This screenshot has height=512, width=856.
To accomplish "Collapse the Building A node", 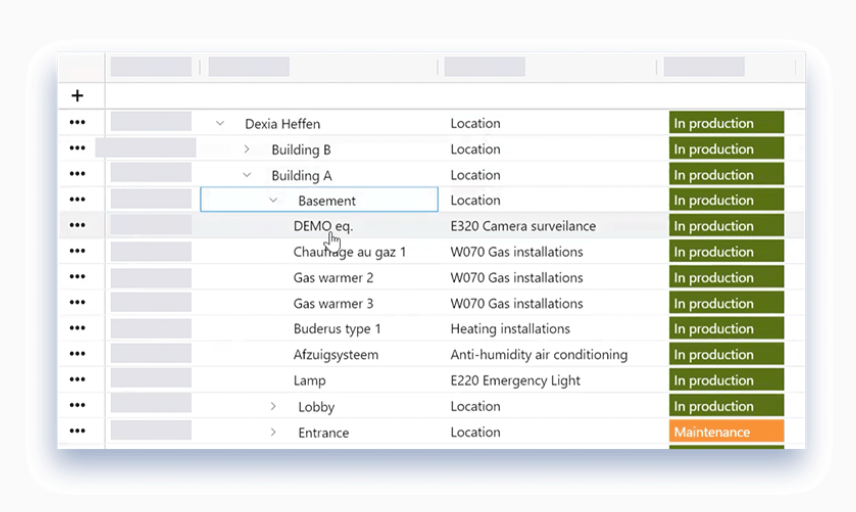I will click(247, 175).
